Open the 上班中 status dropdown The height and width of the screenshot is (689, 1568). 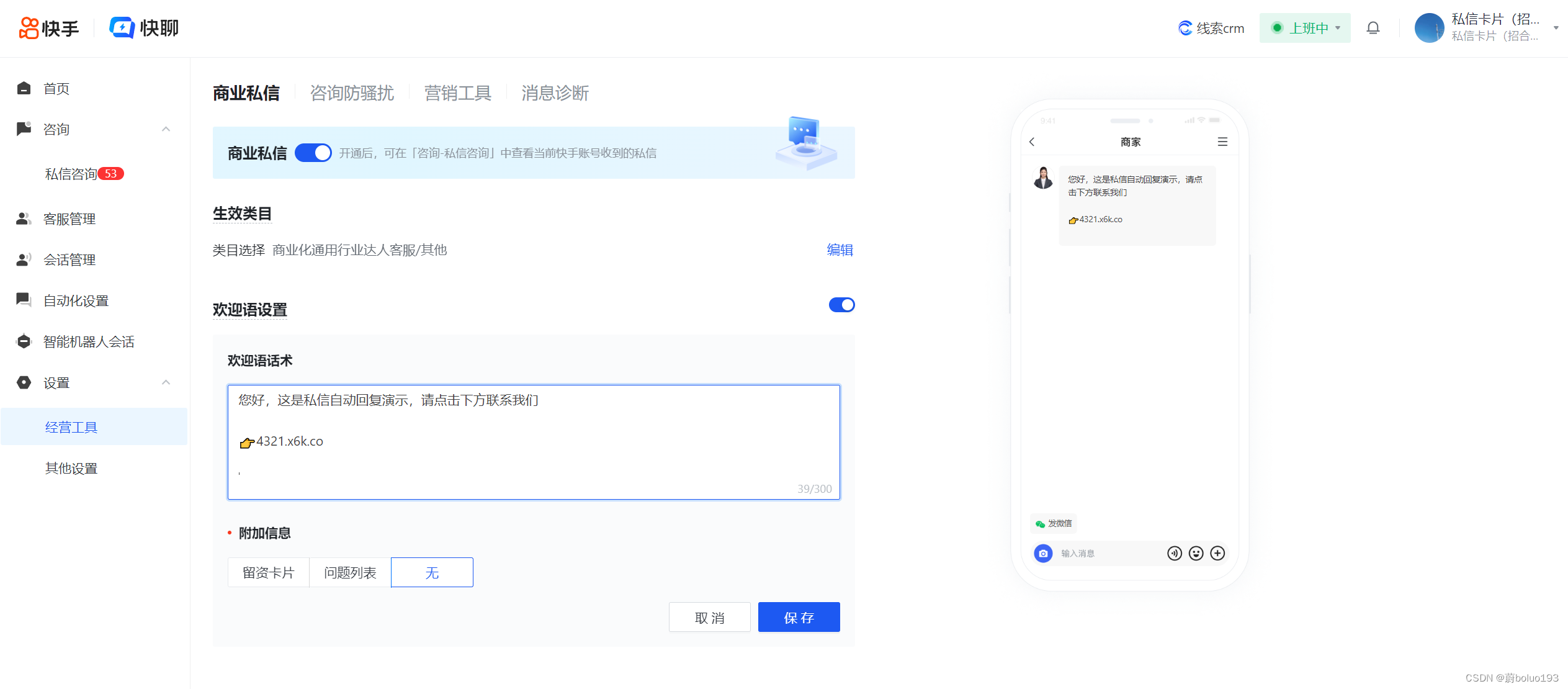pos(1305,28)
